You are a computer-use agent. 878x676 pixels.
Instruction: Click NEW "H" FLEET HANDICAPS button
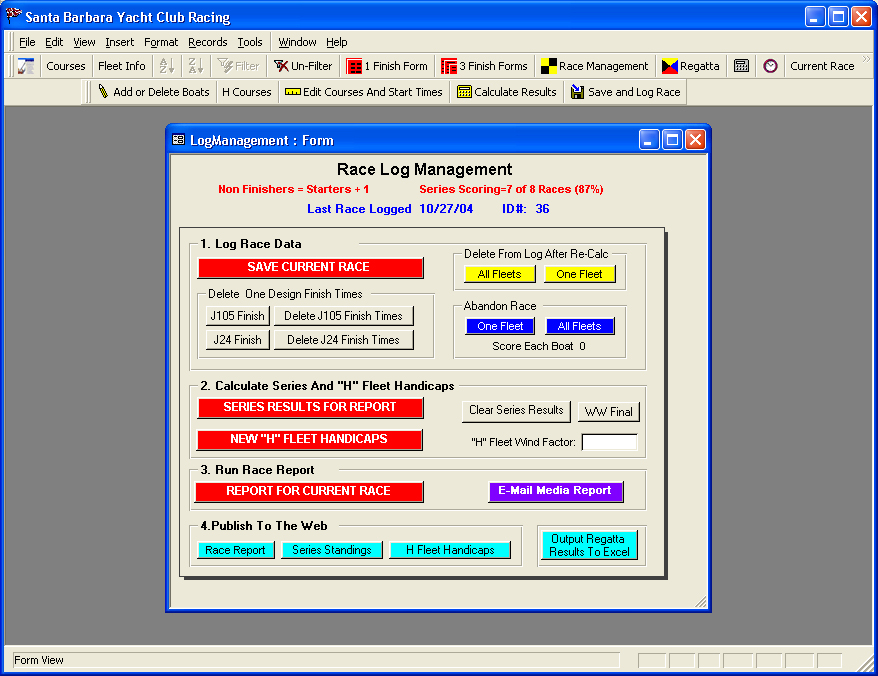click(x=309, y=440)
